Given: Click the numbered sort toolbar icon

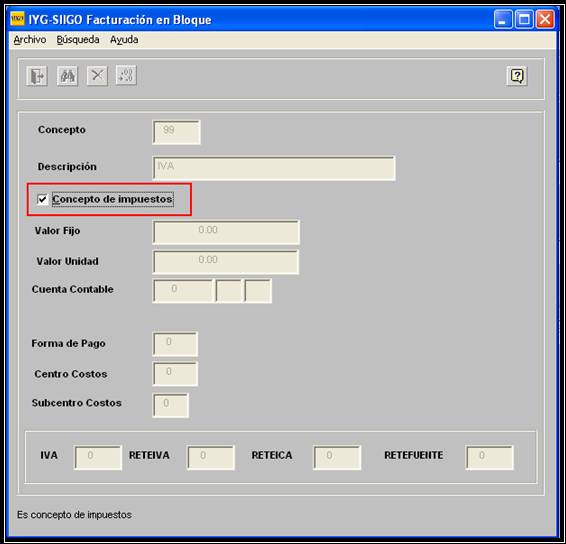Looking at the screenshot, I should pos(126,75).
